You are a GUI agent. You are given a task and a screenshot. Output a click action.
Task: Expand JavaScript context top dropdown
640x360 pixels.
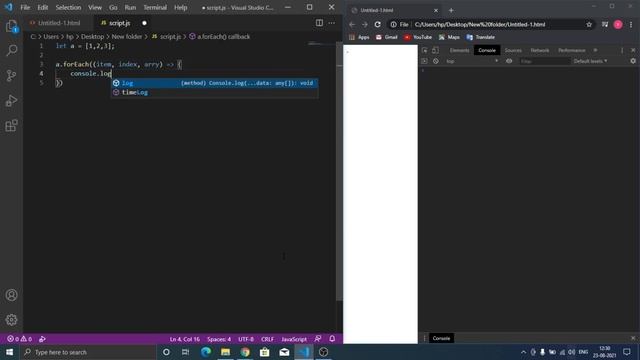point(472,61)
